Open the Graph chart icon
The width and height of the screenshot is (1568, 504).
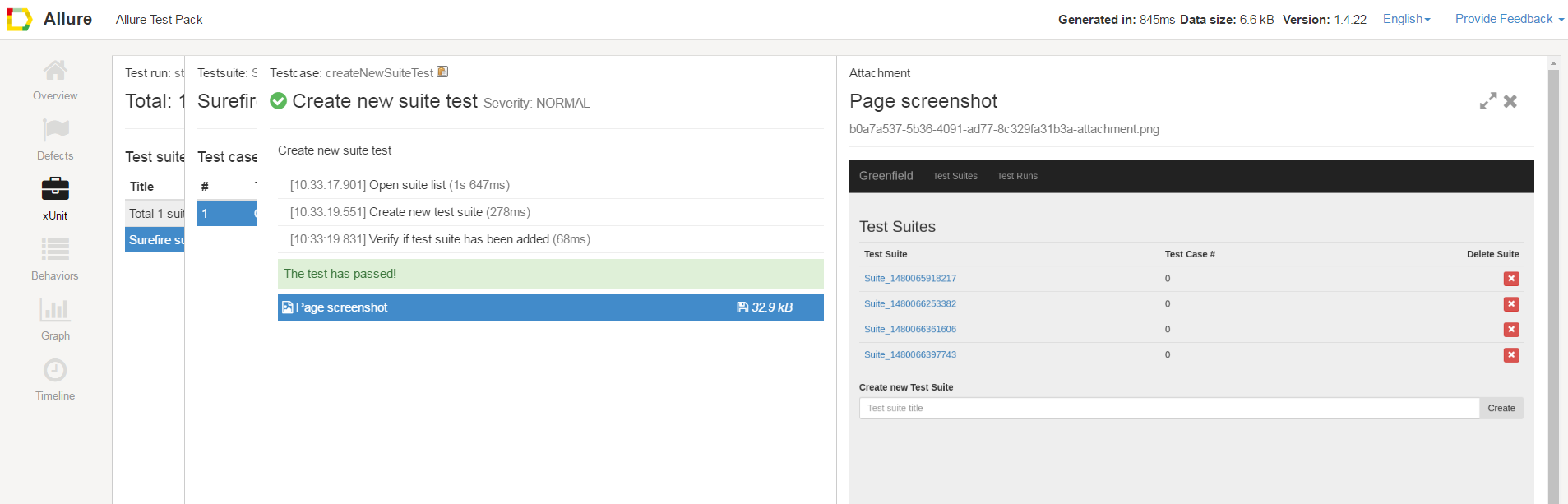click(55, 309)
